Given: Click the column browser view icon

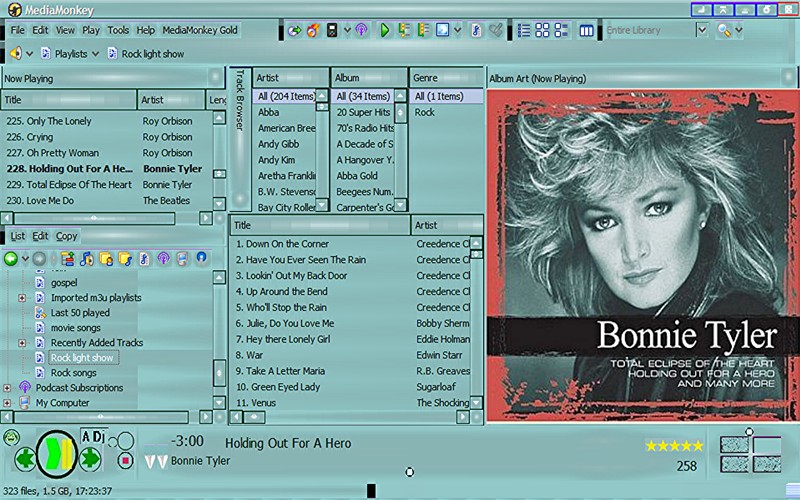Looking at the screenshot, I should [586, 31].
